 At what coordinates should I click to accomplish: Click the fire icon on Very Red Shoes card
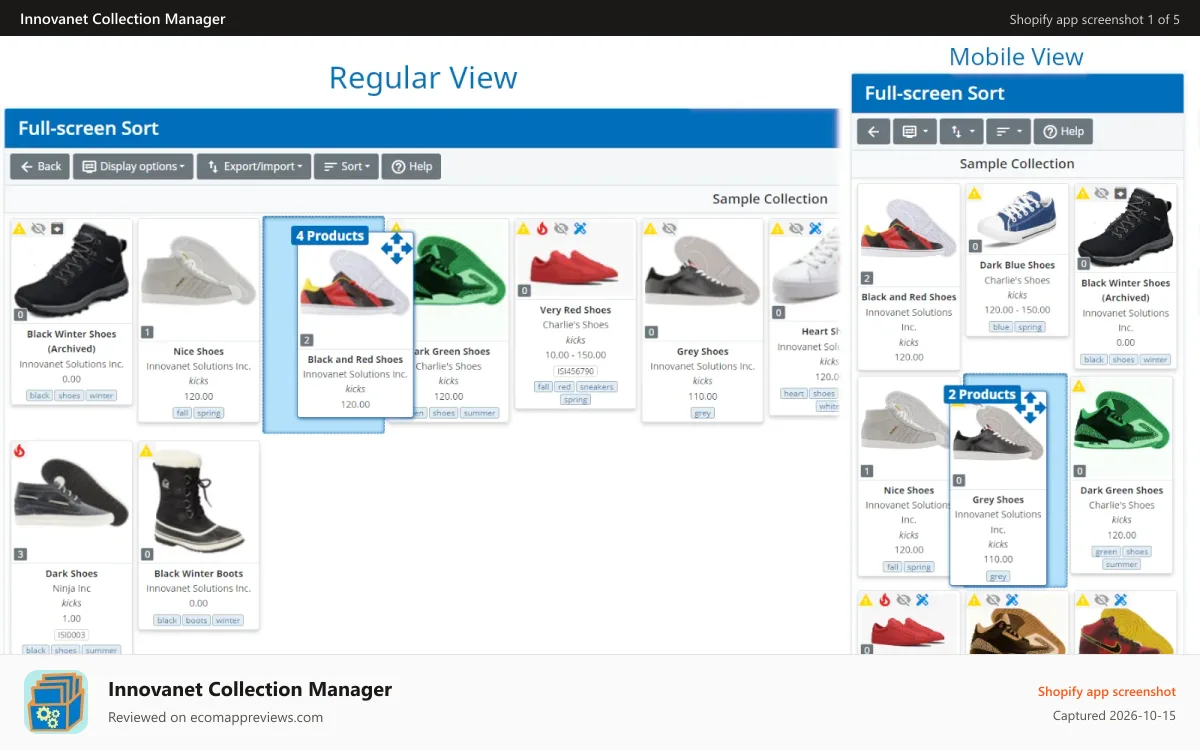pyautogui.click(x=542, y=229)
